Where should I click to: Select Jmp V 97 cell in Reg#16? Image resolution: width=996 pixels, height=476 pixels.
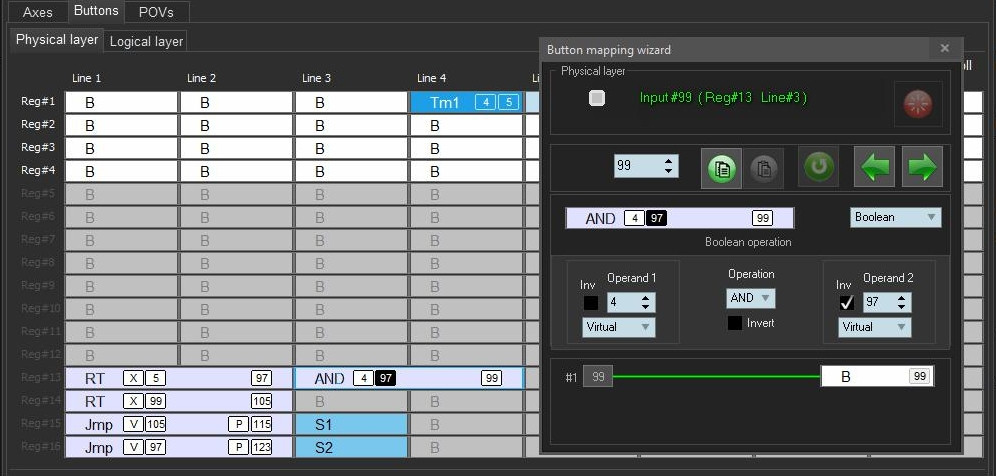[x=178, y=447]
